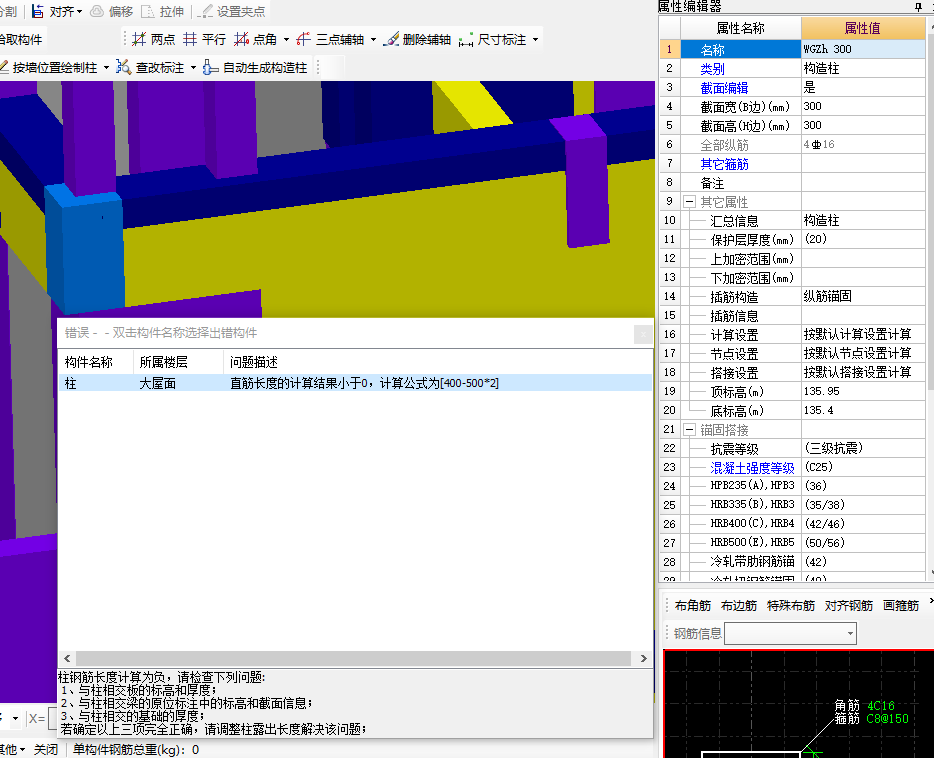Click the 关闭 button in status bar
934x758 pixels.
pos(46,749)
